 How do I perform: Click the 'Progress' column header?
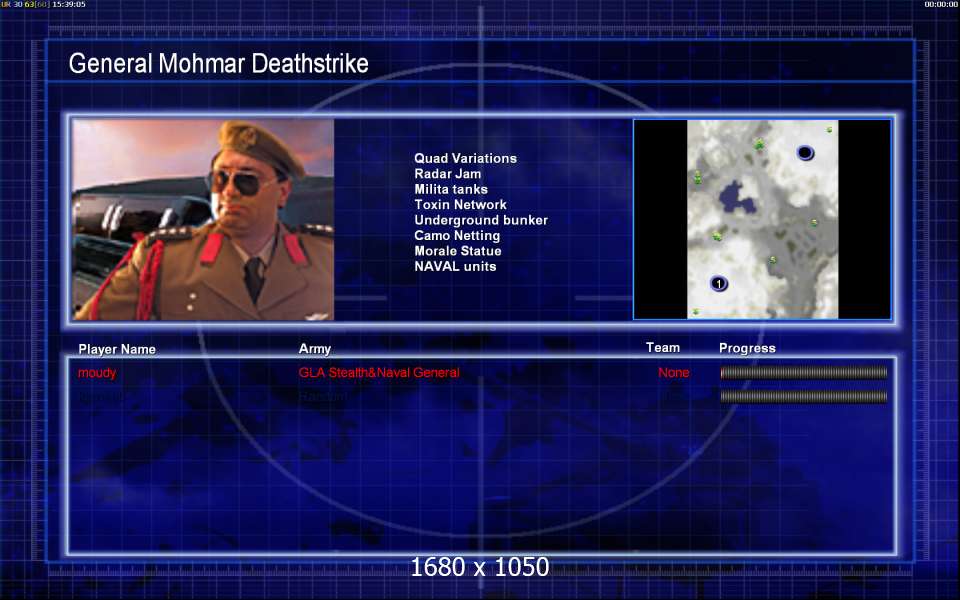click(x=748, y=348)
